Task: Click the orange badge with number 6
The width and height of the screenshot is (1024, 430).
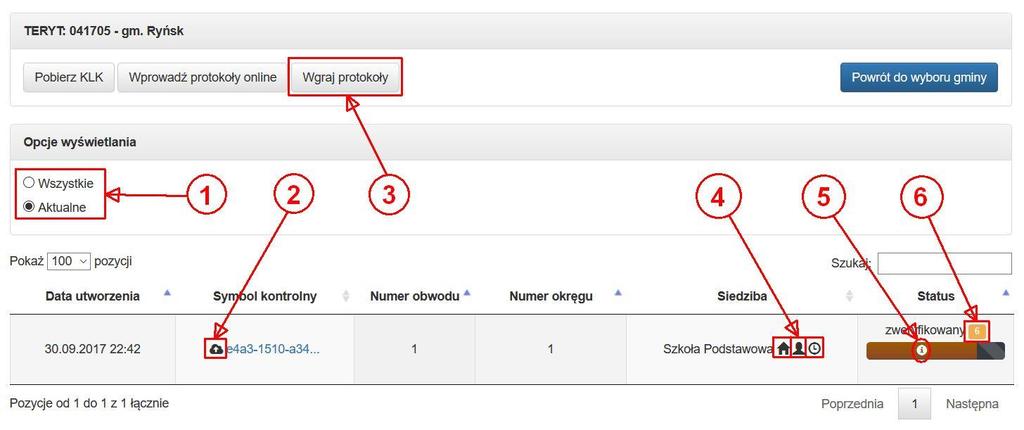Action: click(977, 331)
